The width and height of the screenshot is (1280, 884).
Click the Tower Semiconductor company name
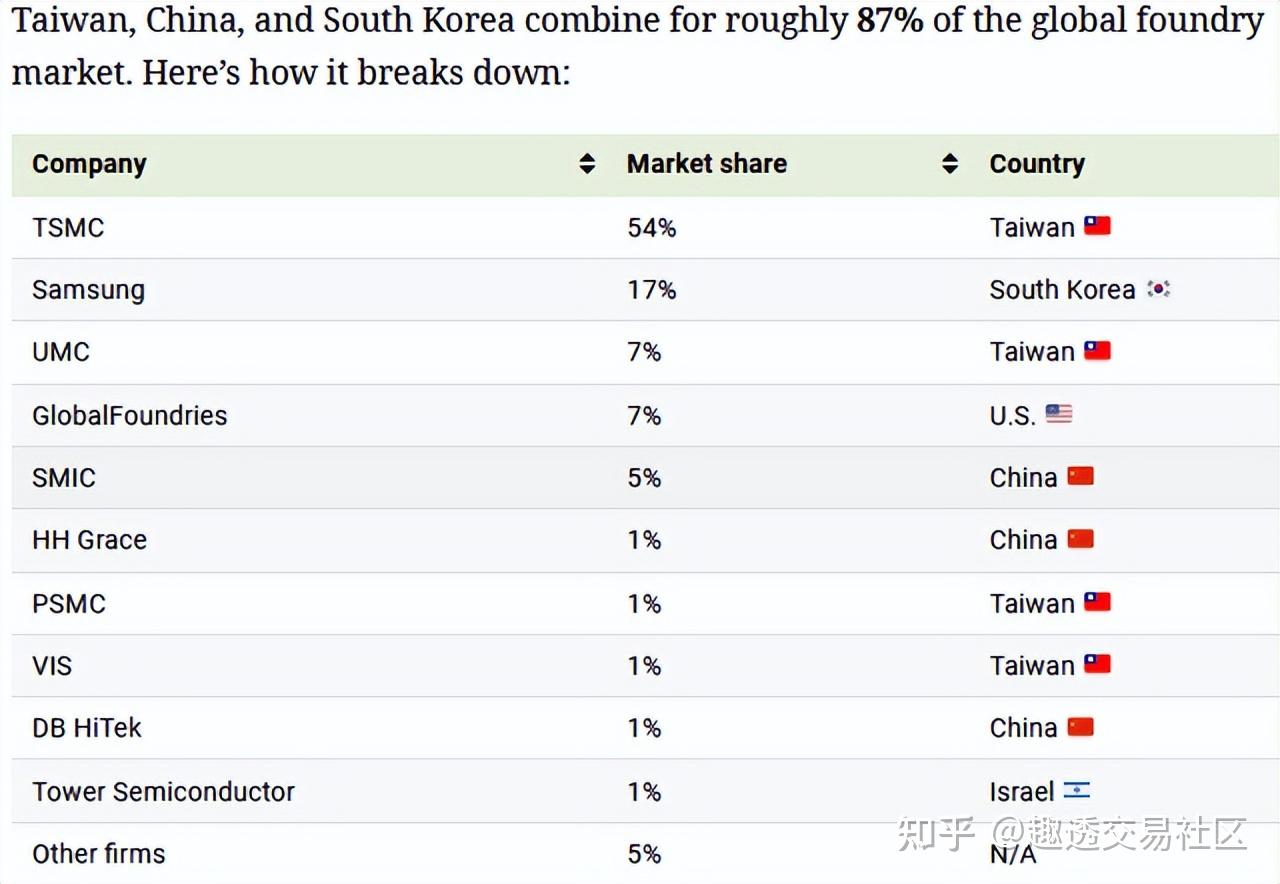(163, 792)
